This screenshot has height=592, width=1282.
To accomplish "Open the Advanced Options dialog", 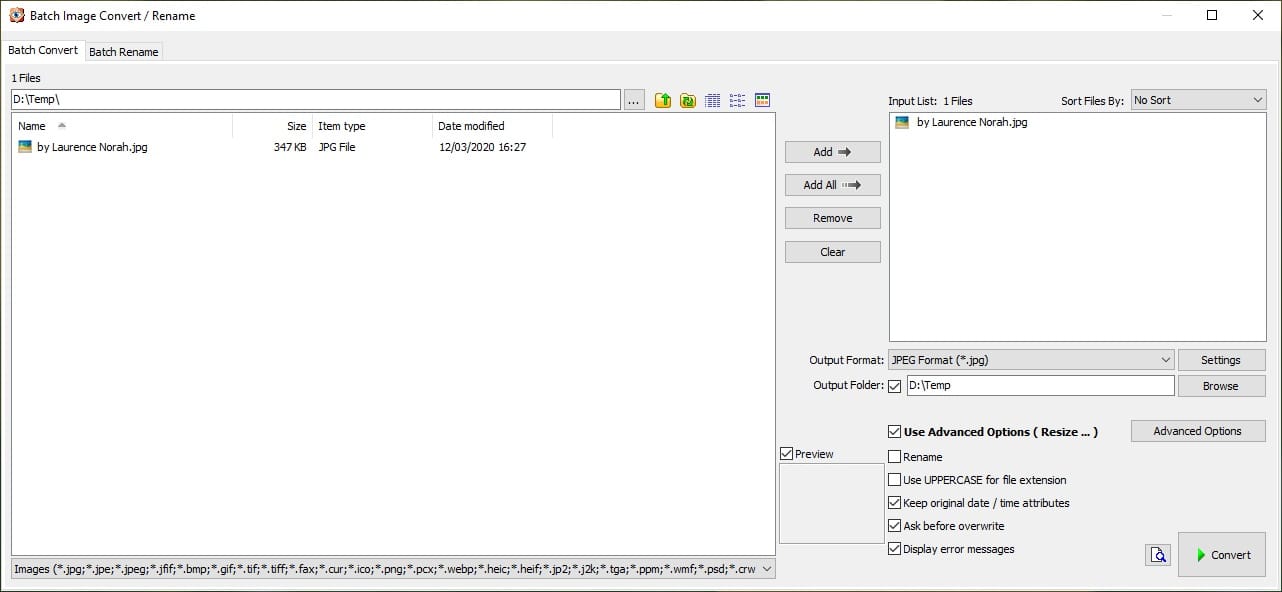I will (x=1197, y=431).
